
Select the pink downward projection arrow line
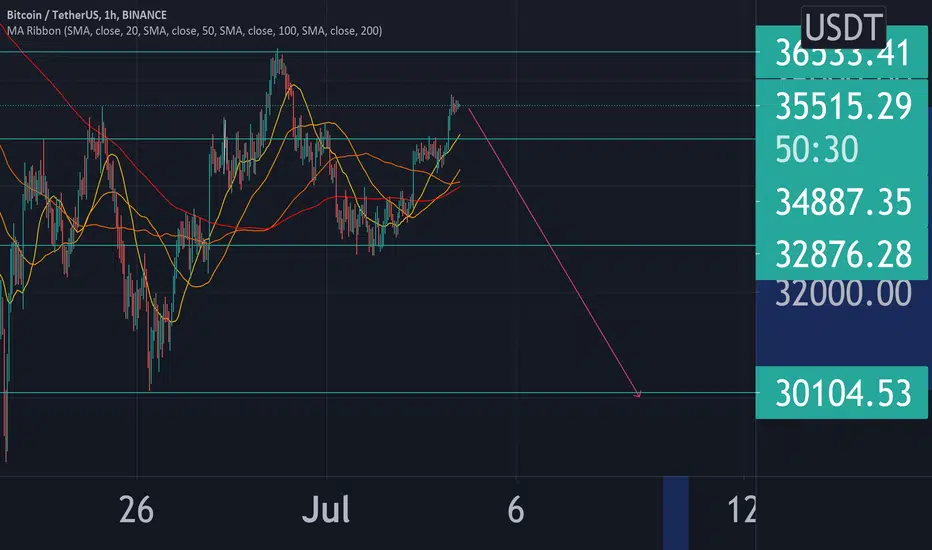point(550,250)
